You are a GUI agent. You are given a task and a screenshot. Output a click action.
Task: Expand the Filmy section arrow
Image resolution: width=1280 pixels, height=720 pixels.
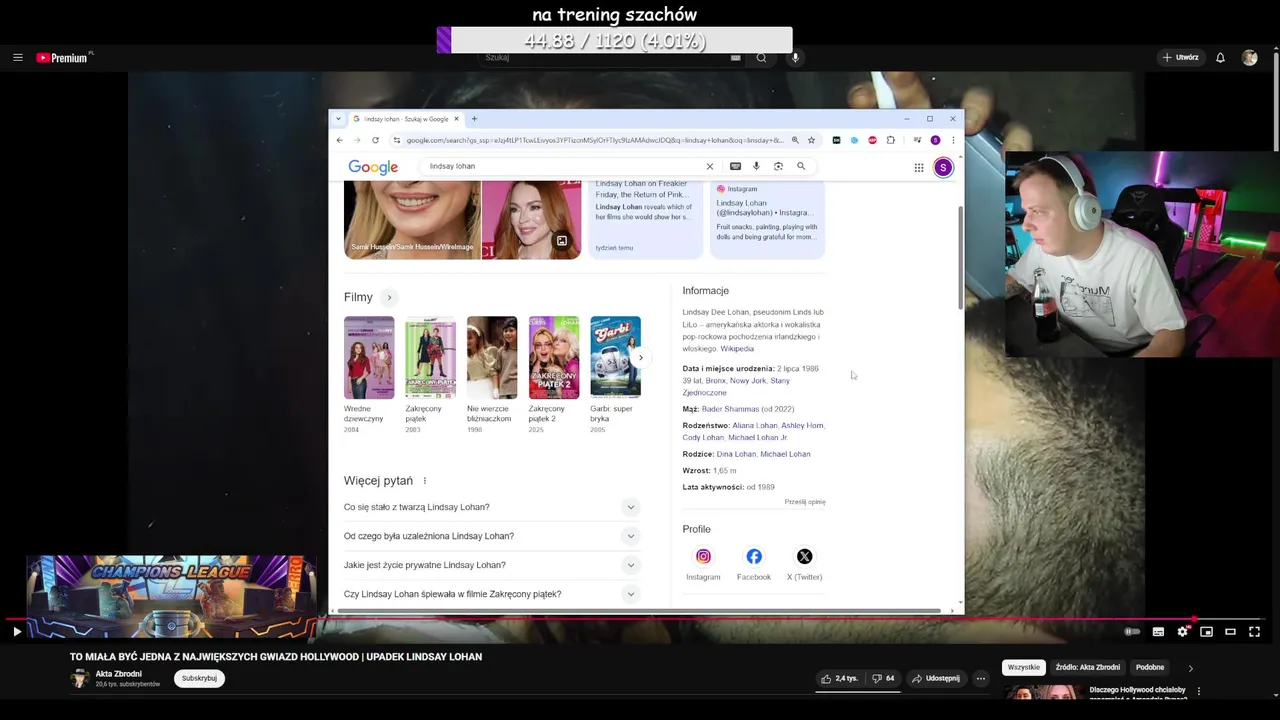tap(389, 297)
